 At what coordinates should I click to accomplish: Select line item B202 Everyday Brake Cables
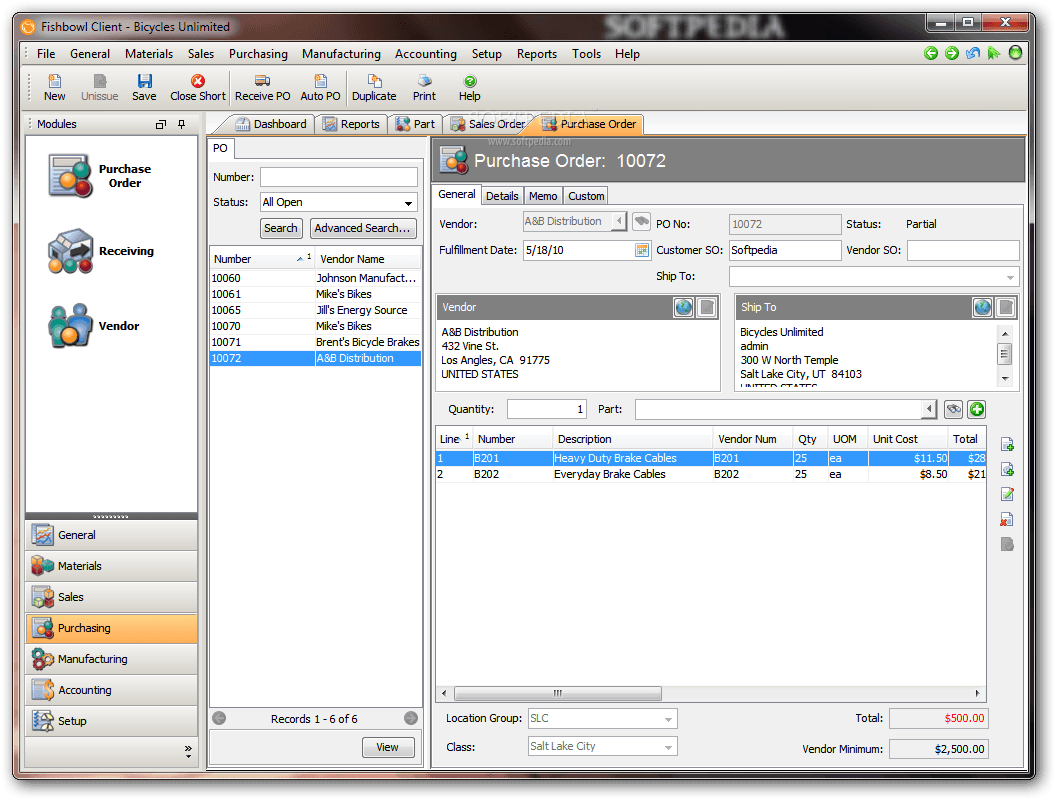[x=711, y=474]
